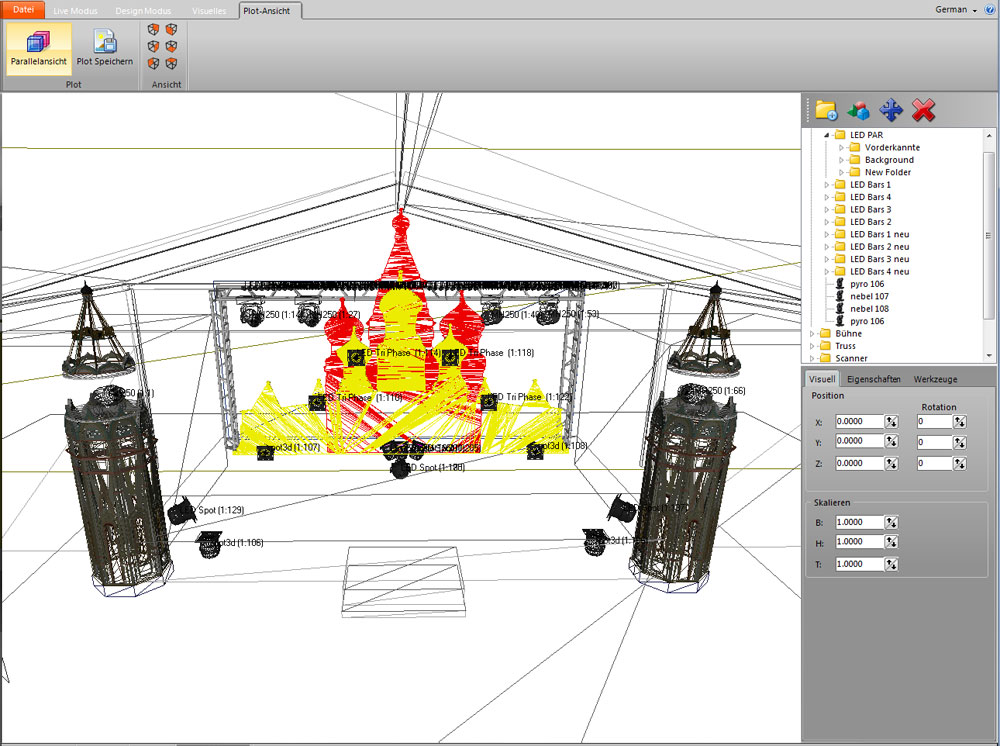Click the moving head labeled (1:27) under truss
Screen dimensions: 1000x746
click(309, 311)
